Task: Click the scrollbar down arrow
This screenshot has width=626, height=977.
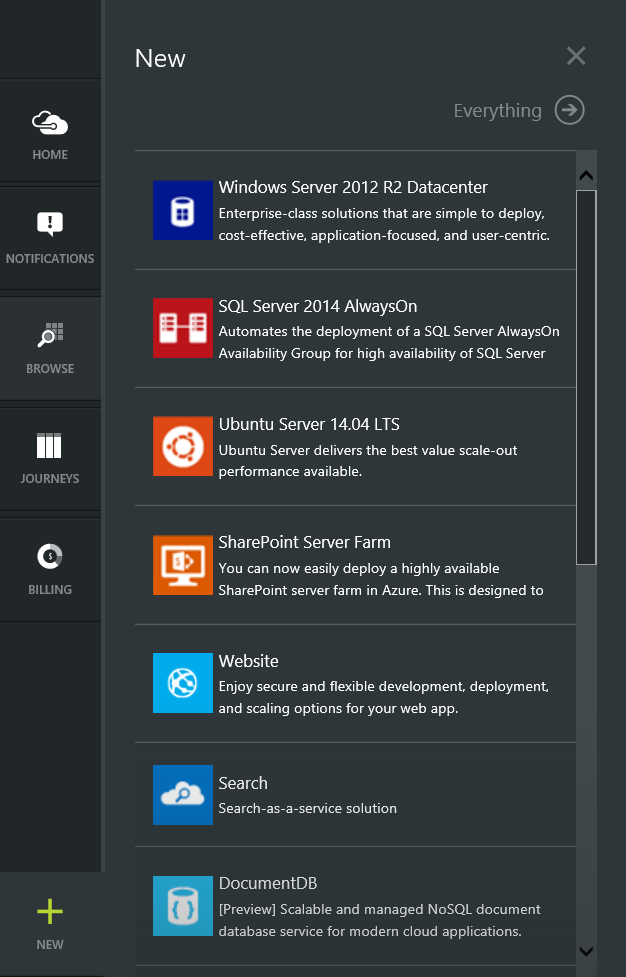Action: [586, 951]
